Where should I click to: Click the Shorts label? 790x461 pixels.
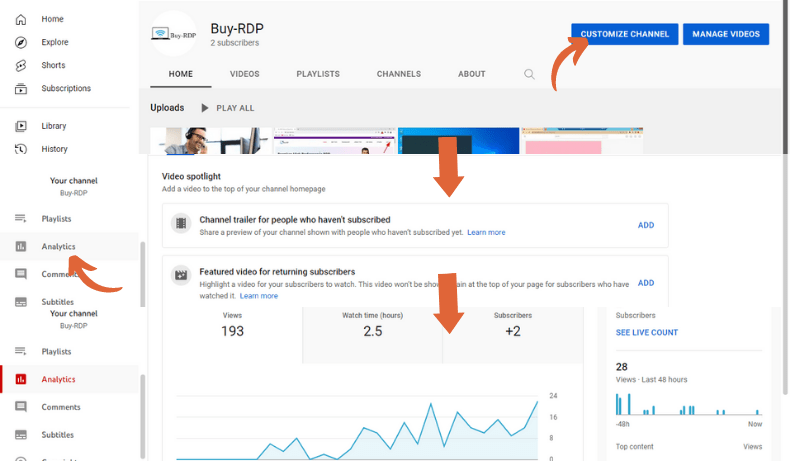[x=53, y=65]
